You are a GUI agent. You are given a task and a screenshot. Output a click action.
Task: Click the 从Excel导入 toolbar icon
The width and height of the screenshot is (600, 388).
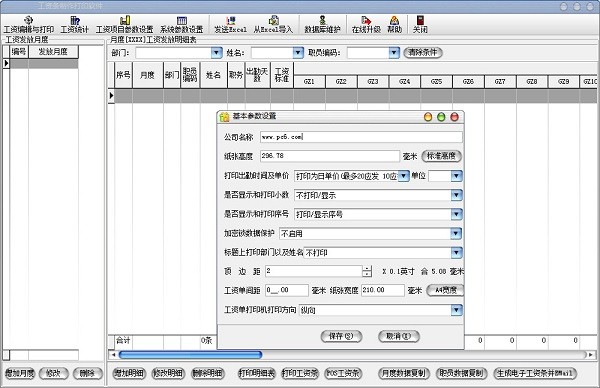point(273,24)
